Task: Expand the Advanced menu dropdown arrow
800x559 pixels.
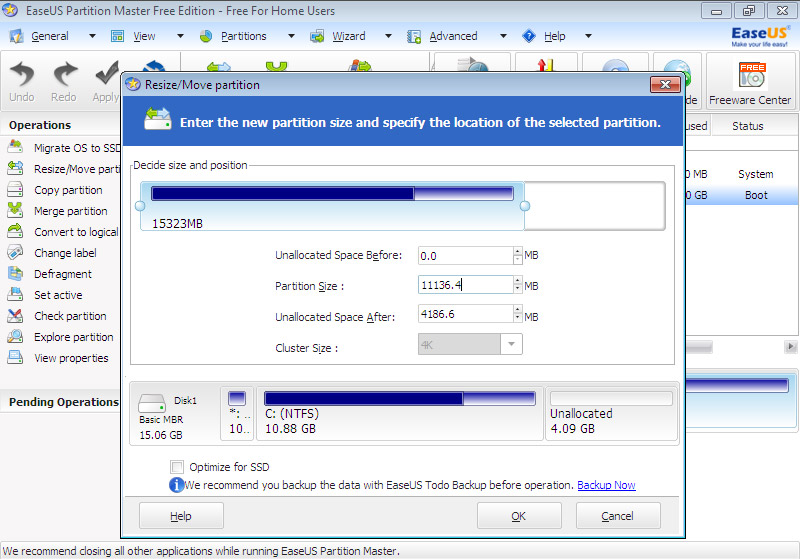Action: 504,36
